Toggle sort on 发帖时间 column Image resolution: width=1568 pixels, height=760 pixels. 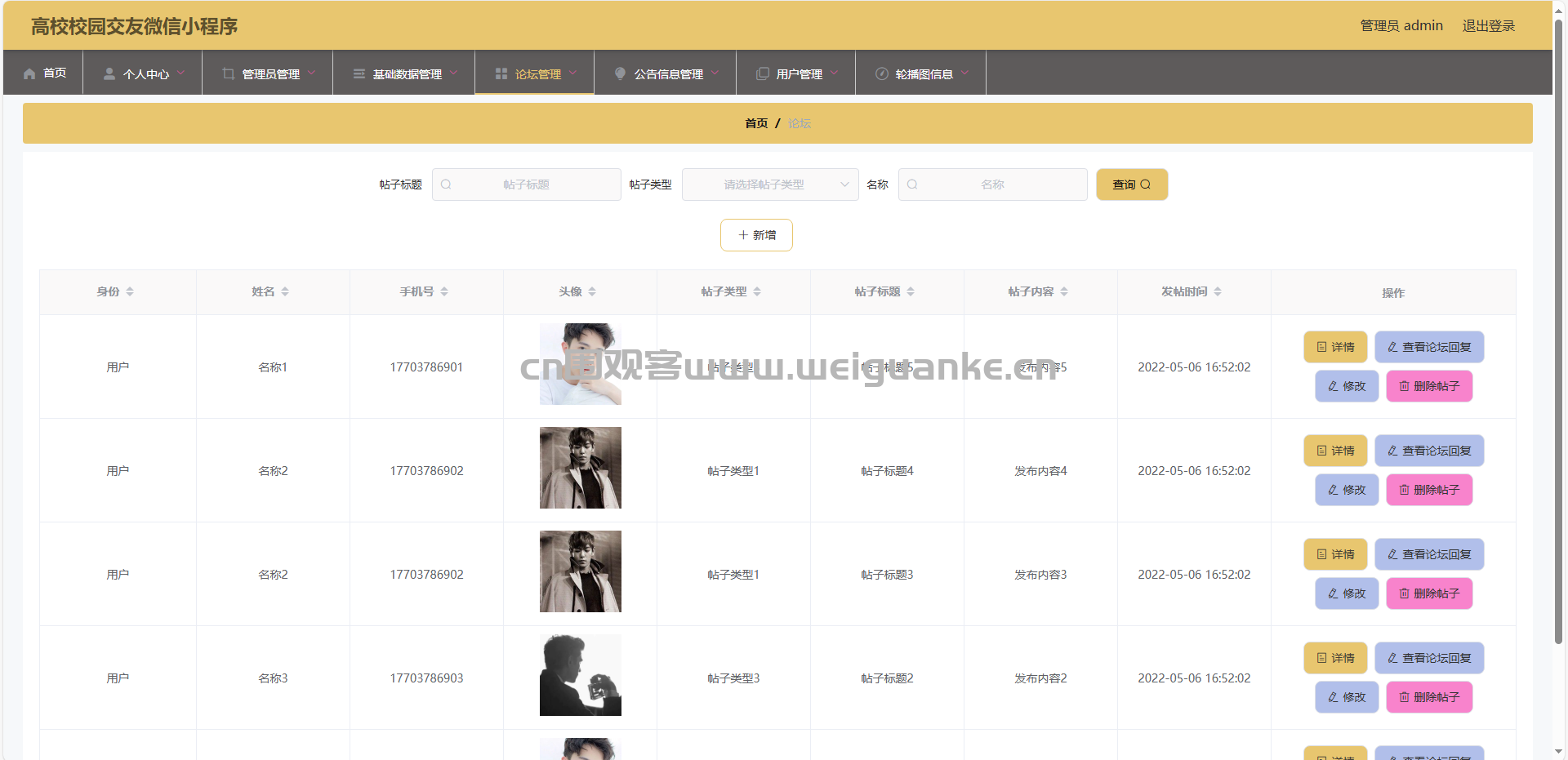[1218, 291]
